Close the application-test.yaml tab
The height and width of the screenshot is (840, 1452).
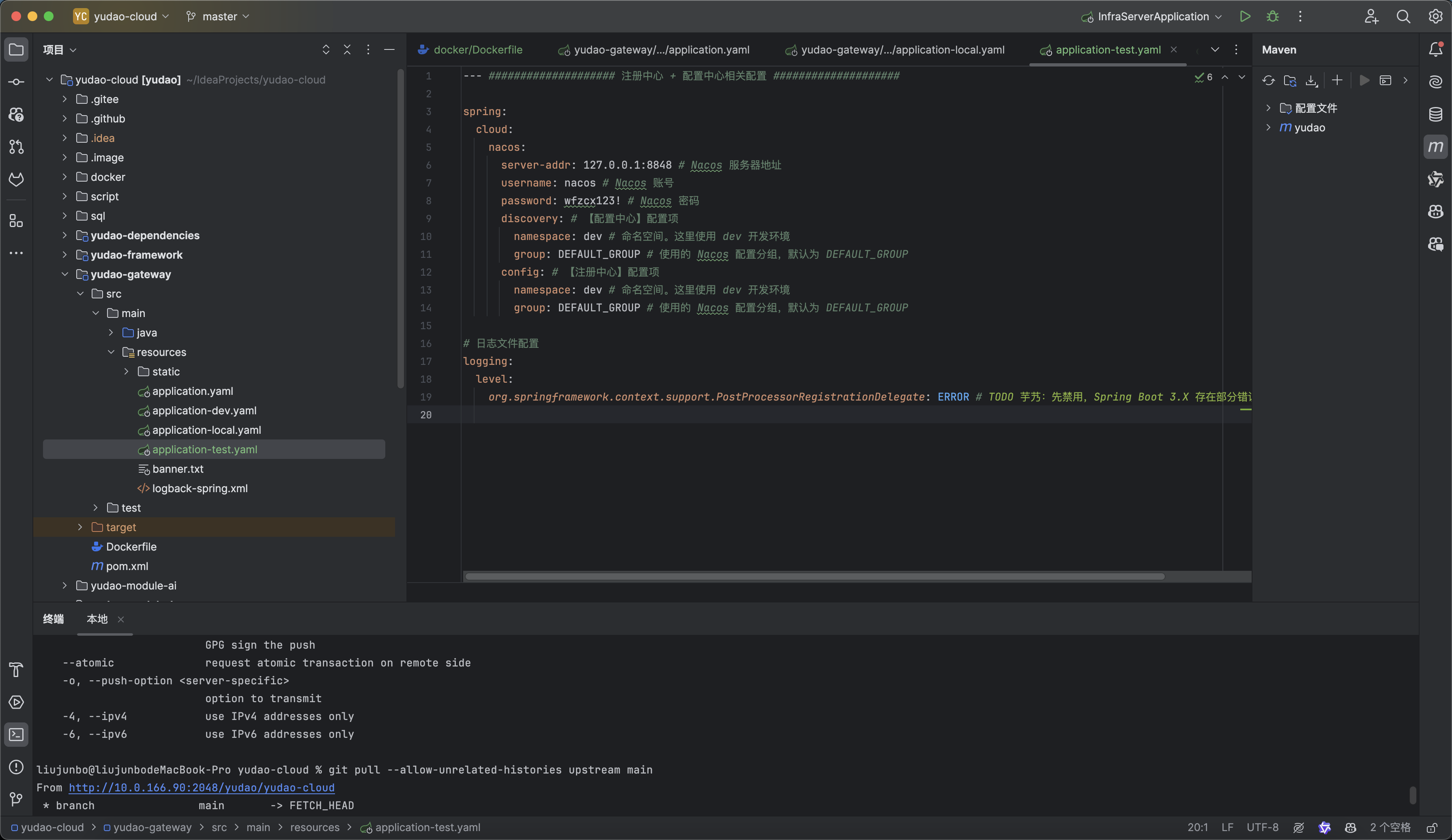(1174, 50)
